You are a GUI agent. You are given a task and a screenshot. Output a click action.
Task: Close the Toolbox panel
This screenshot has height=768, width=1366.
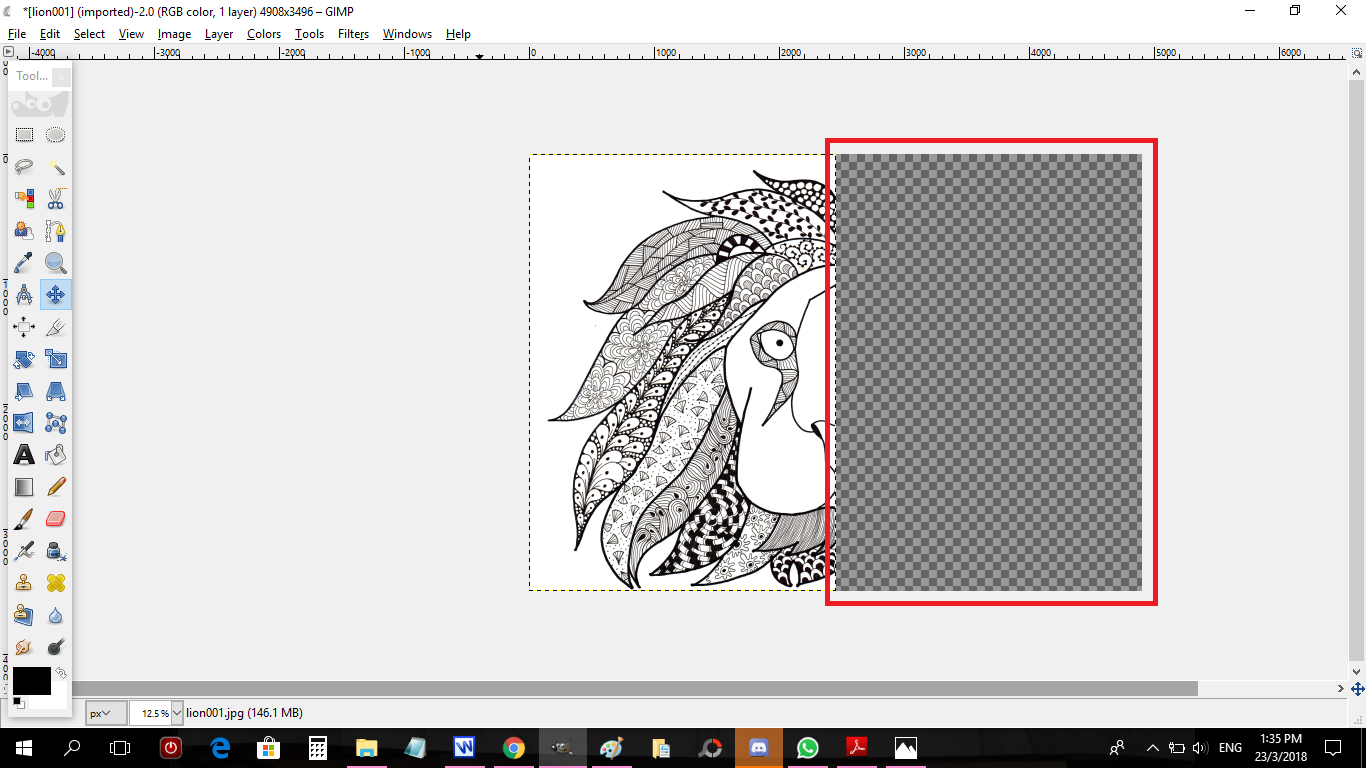tap(60, 76)
